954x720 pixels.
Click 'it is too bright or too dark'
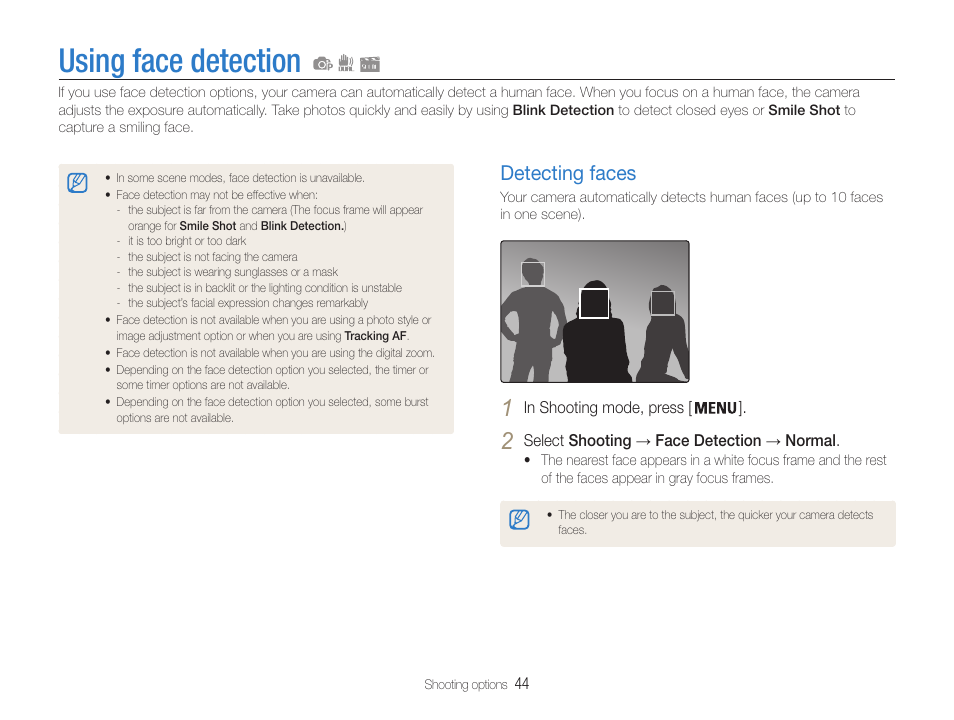coord(187,241)
